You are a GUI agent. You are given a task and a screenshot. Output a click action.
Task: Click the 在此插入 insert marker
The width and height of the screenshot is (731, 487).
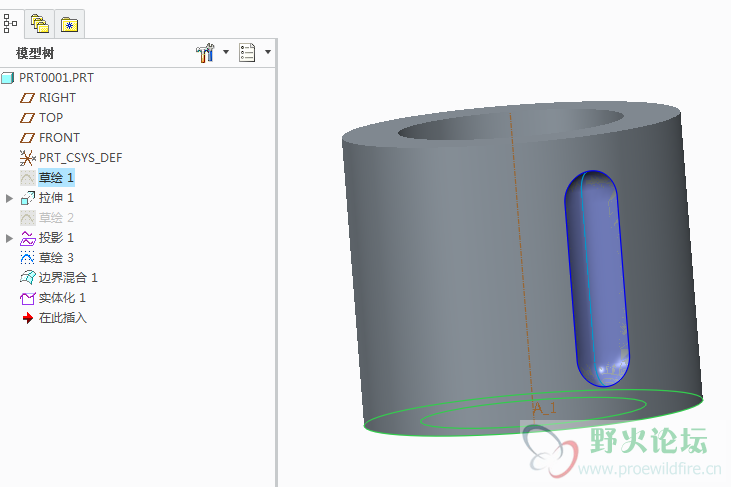point(62,318)
